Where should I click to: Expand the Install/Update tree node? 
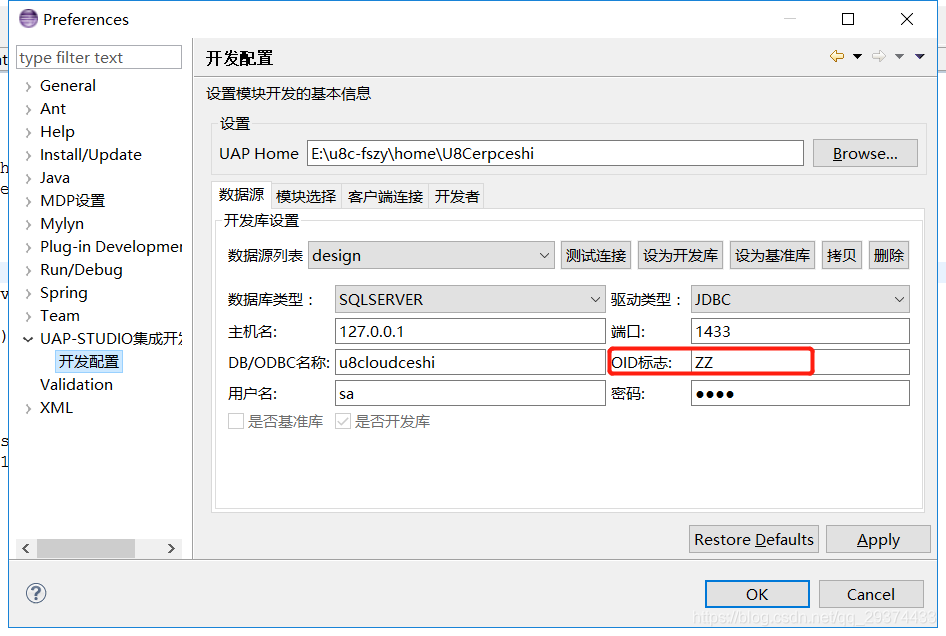[x=28, y=155]
